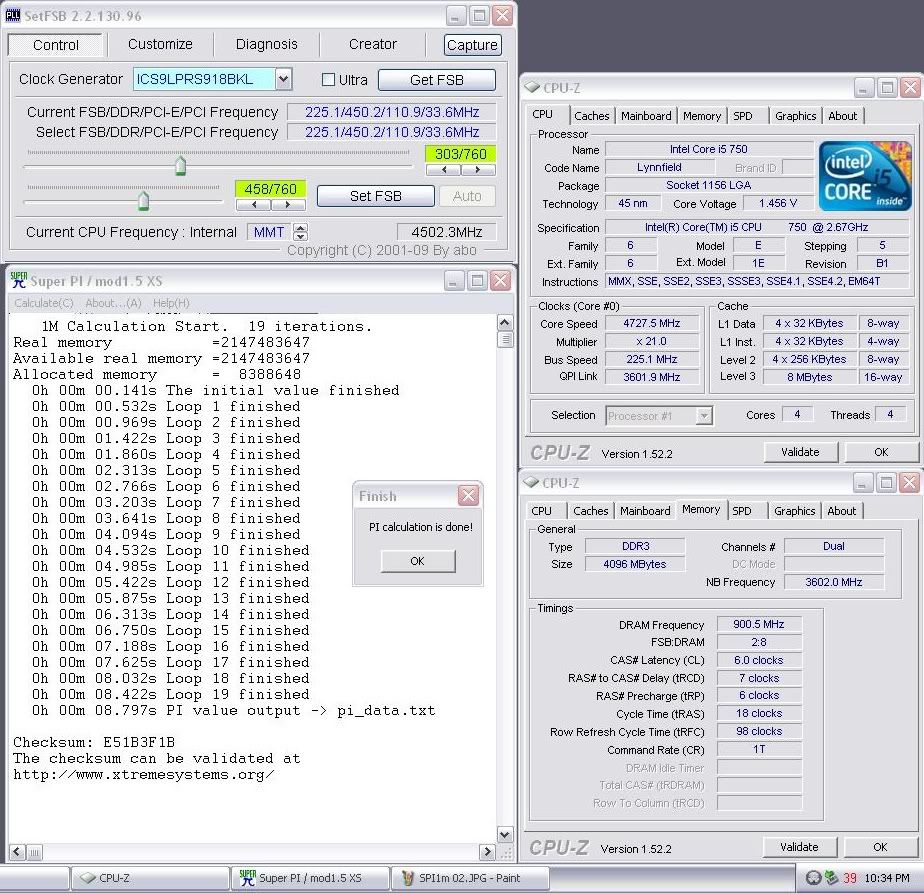Open the Calculate(C) menu in Super PI
Viewport: 924px width, 893px height.
pos(44,303)
